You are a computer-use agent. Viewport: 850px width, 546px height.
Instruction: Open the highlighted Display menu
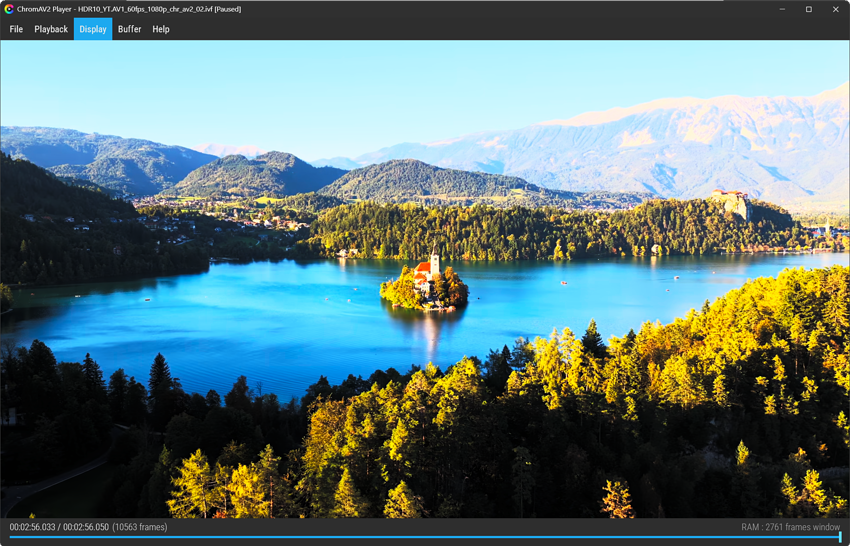(x=93, y=29)
